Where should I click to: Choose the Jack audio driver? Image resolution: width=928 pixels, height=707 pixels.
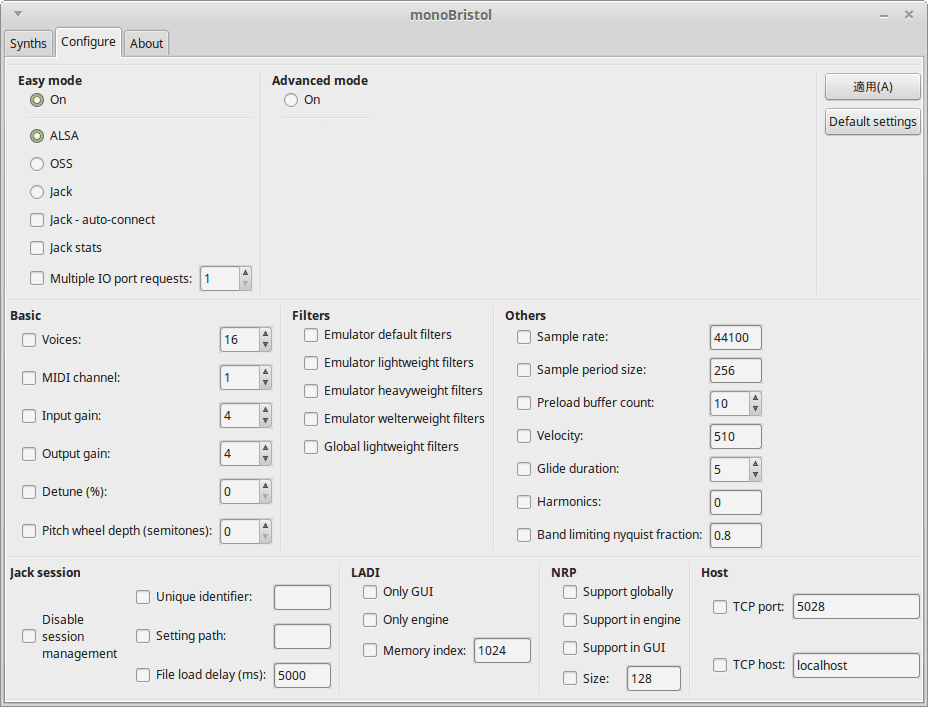tap(37, 192)
